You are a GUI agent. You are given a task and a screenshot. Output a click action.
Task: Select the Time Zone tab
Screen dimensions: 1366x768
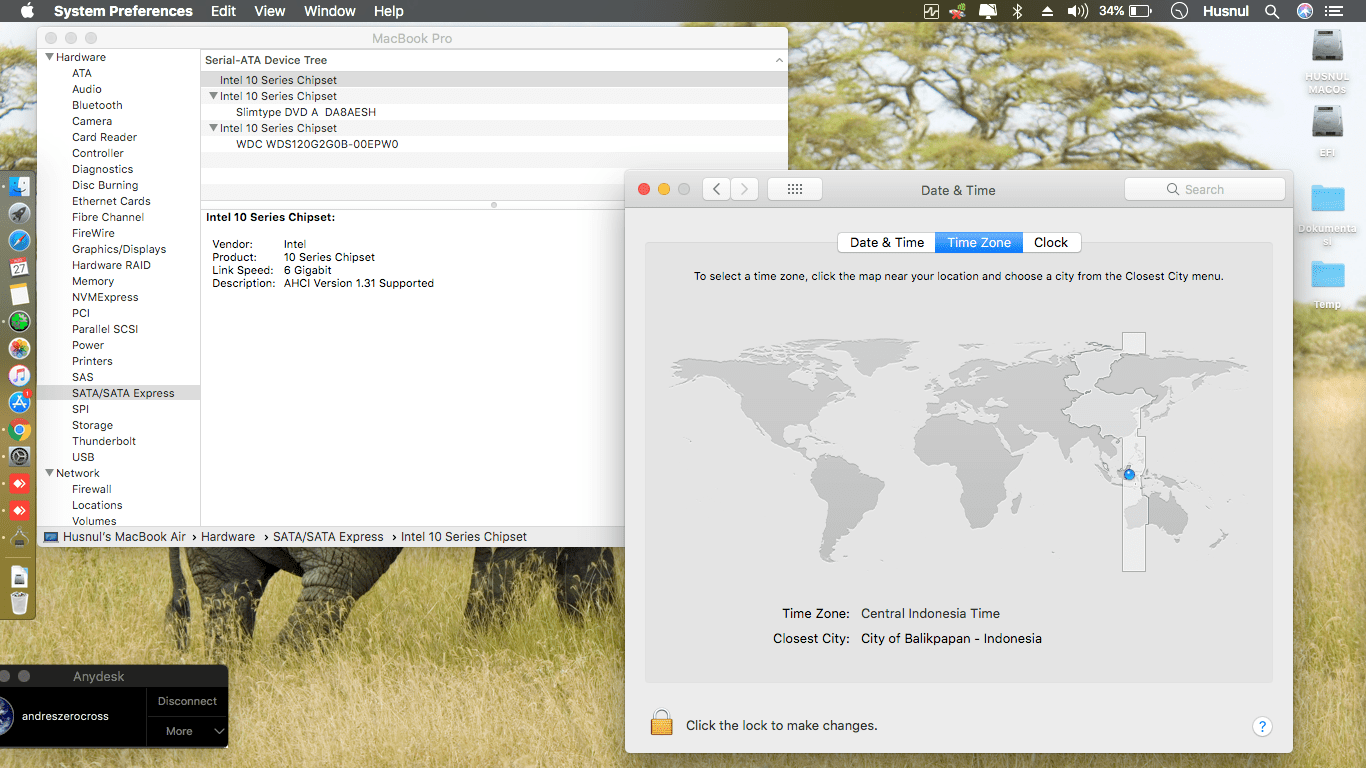click(x=979, y=242)
